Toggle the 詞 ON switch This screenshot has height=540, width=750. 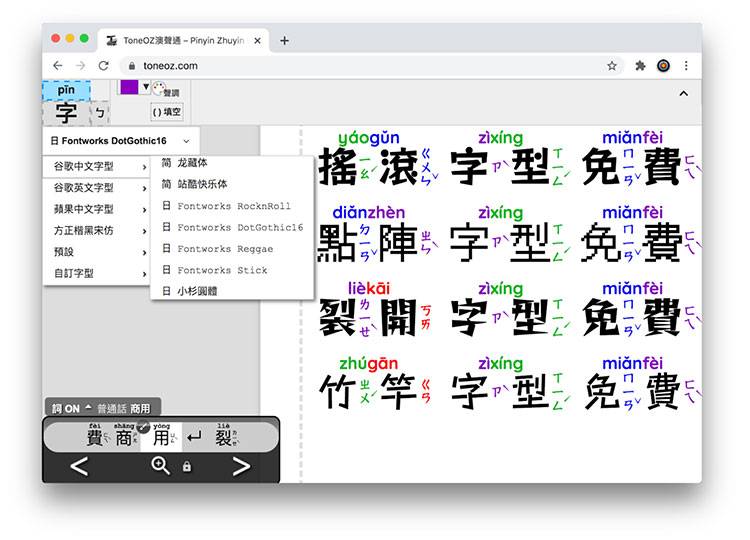pos(66,408)
